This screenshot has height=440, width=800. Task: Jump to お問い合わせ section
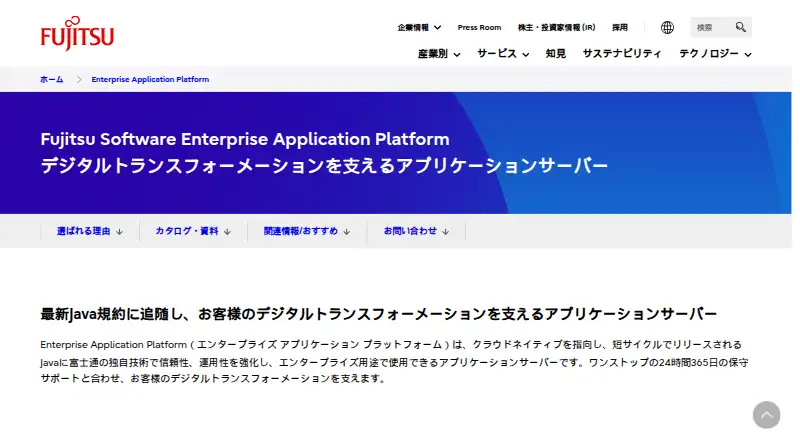(416, 231)
